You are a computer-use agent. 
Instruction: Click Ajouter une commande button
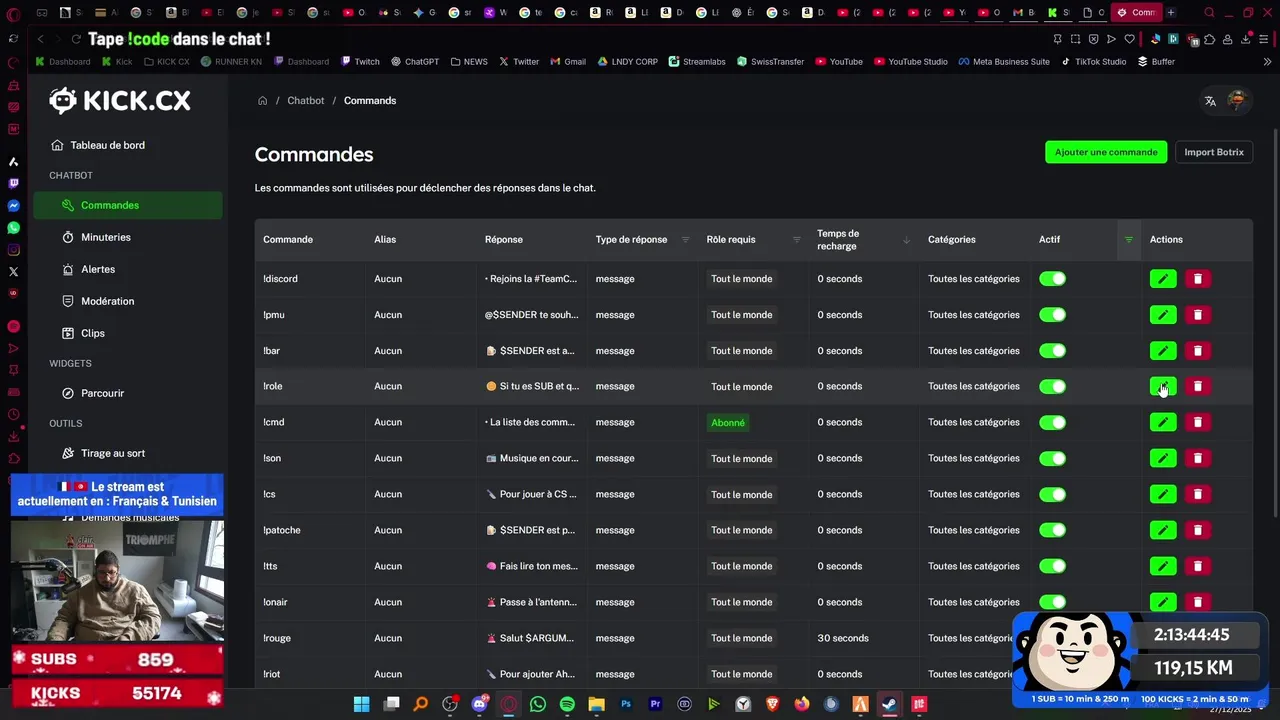coord(1105,152)
